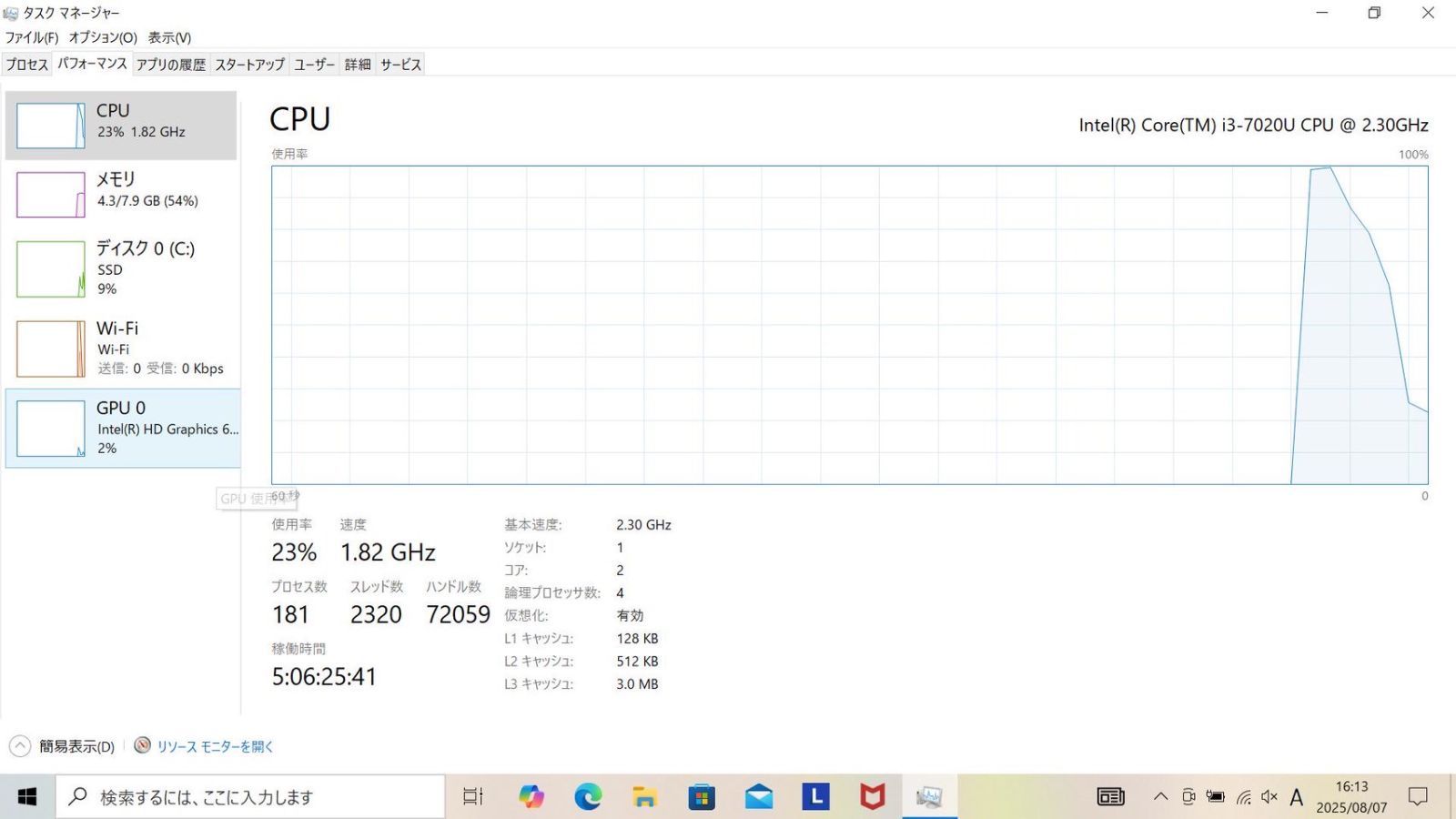Select GPU 0 in the sidebar
Viewport: 1456px width, 819px height.
[123, 429]
